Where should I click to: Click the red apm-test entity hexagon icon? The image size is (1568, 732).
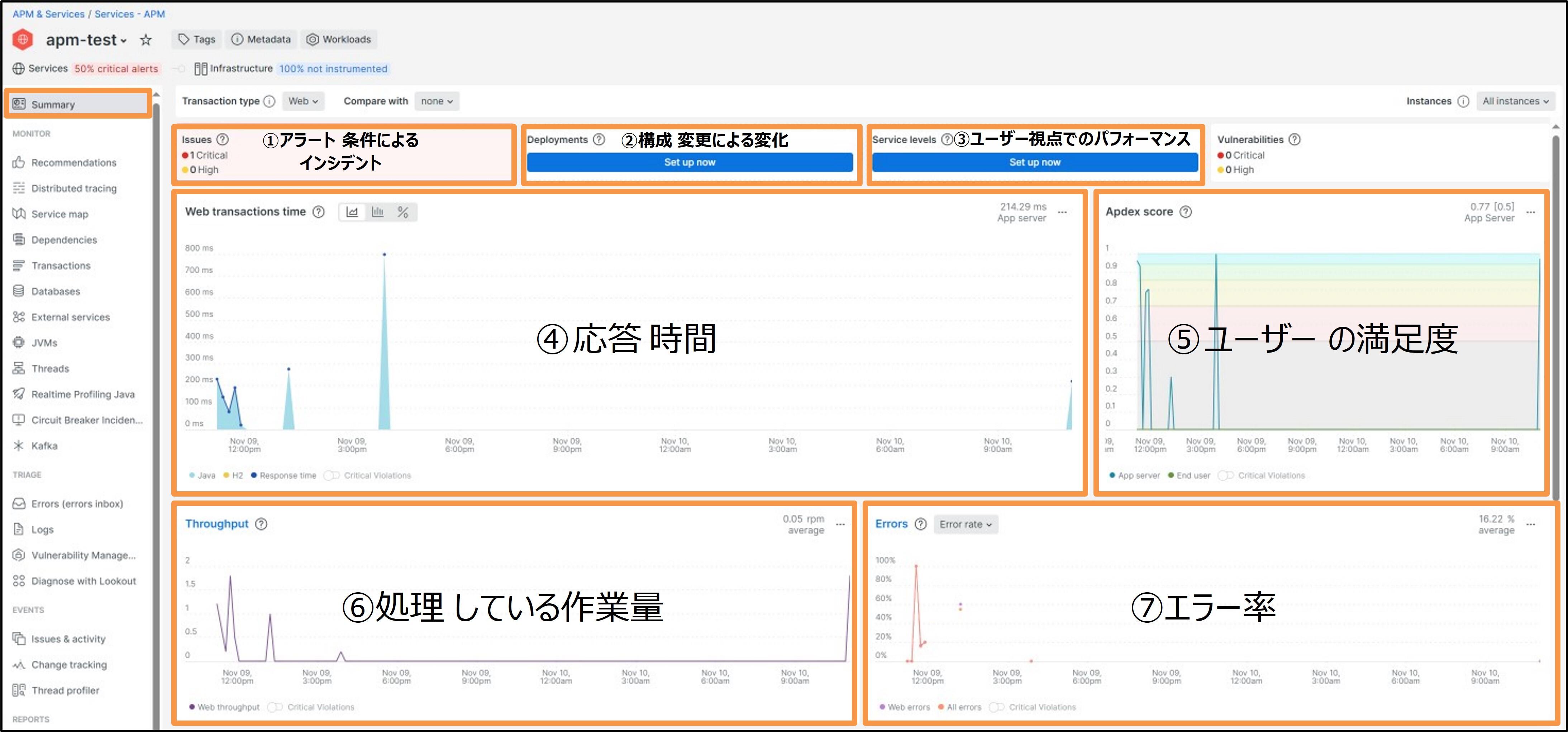tap(23, 39)
